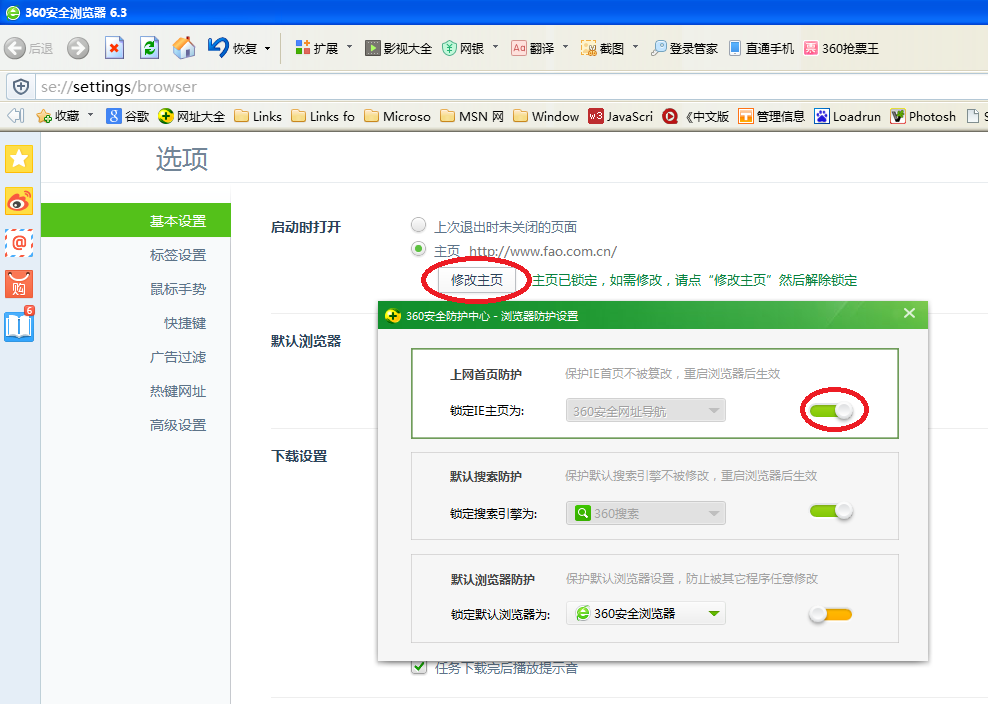Open the MSN 网 bookmark folder
This screenshot has height=704, width=988.
(x=472, y=116)
